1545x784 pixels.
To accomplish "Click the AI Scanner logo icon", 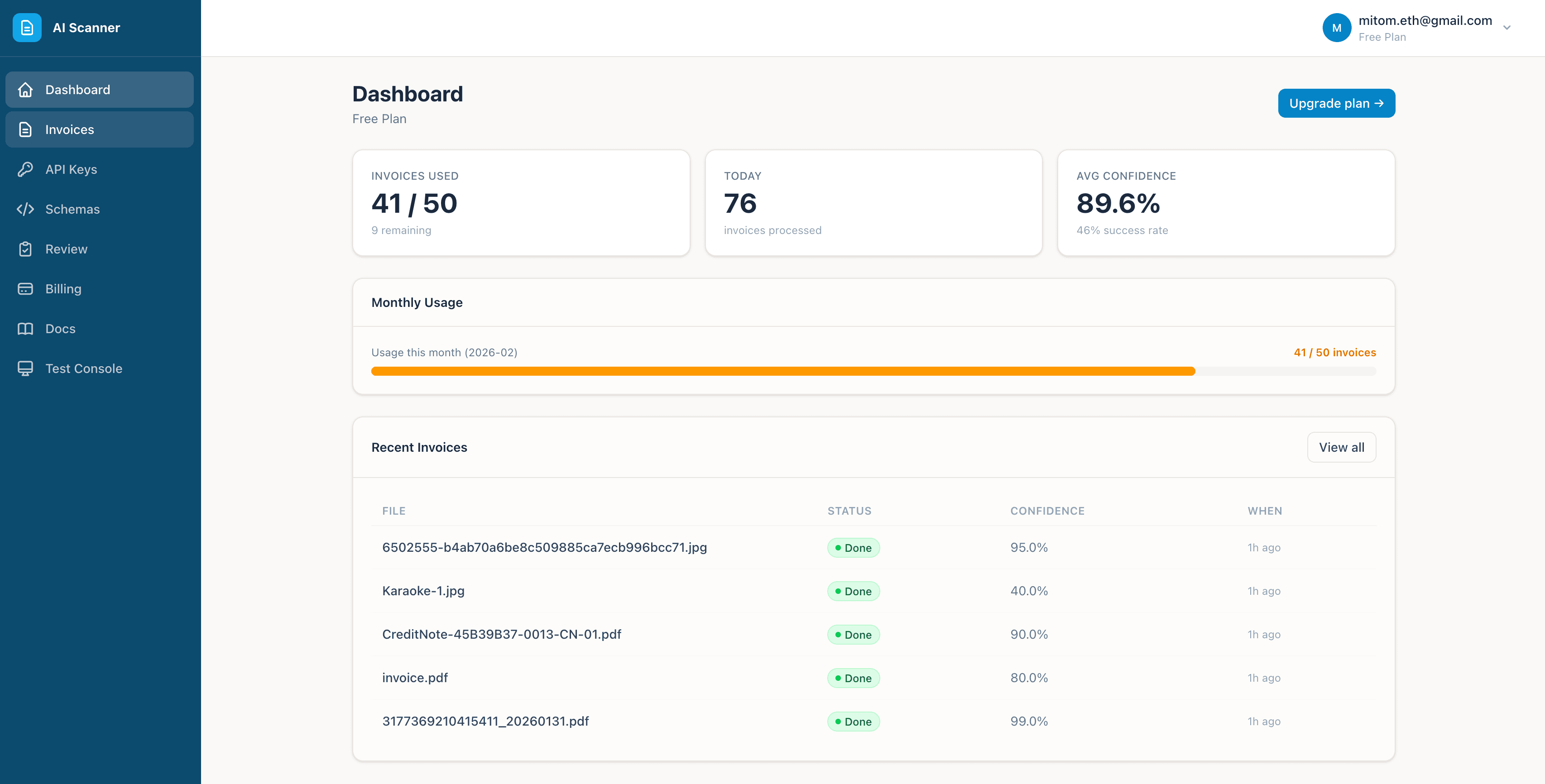I will (27, 28).
